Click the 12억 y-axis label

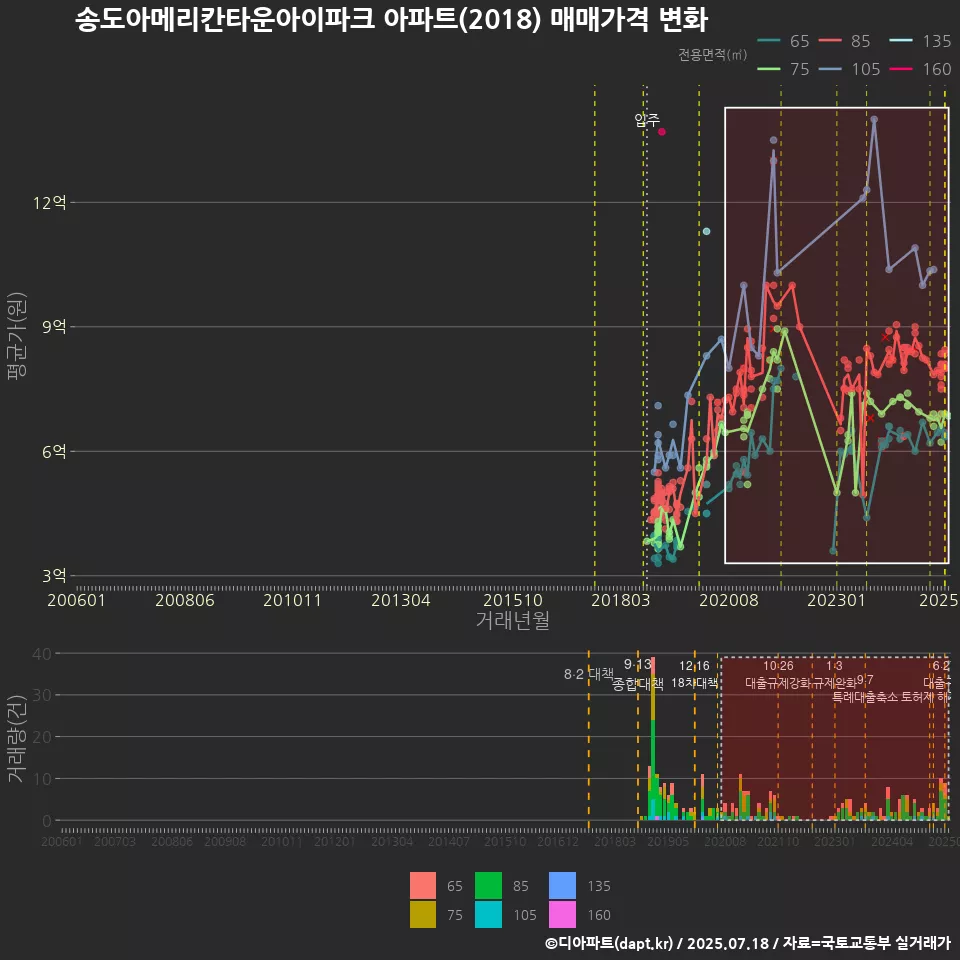49,203
